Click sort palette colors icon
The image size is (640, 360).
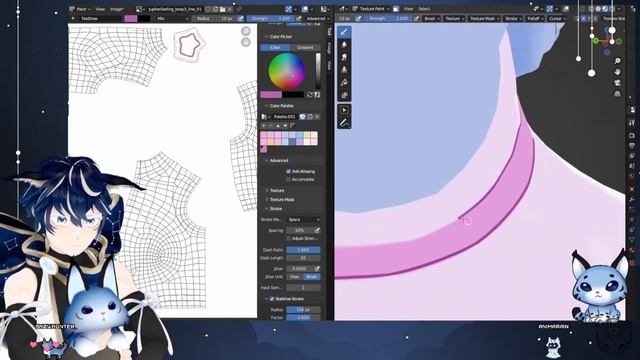[x=292, y=126]
